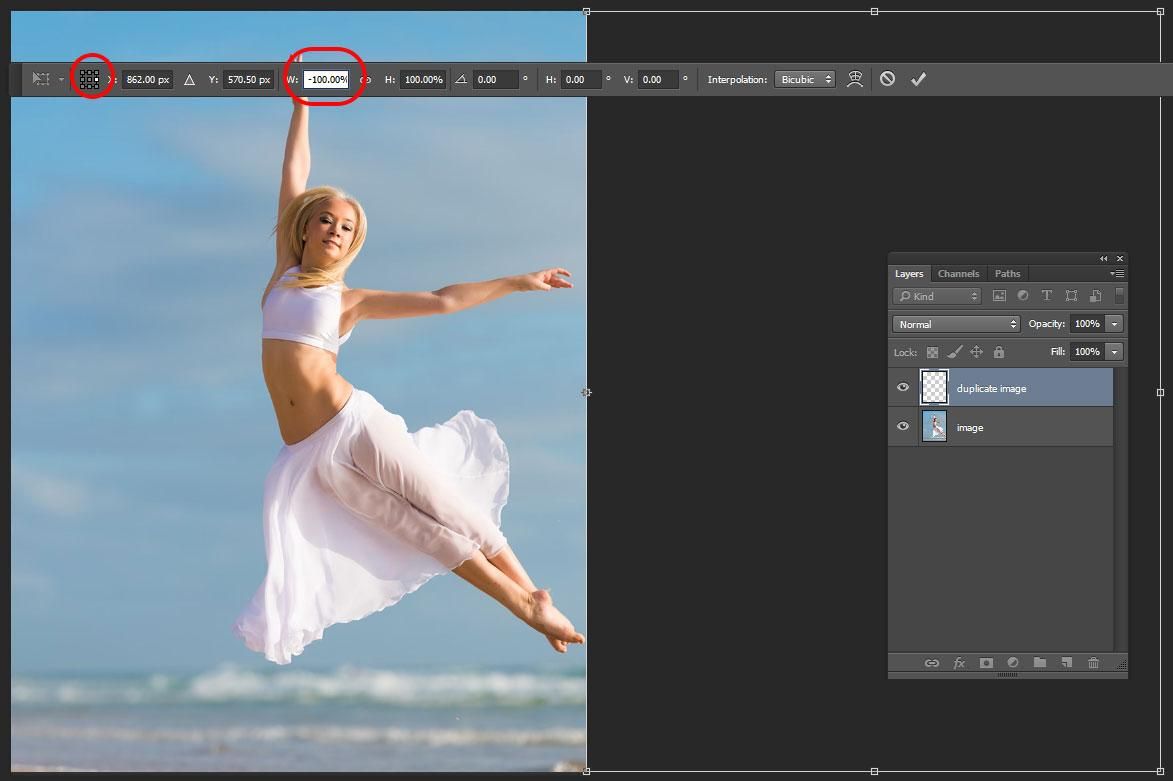Switch to the Paths tab
Image resolution: width=1173 pixels, height=781 pixels.
1007,273
